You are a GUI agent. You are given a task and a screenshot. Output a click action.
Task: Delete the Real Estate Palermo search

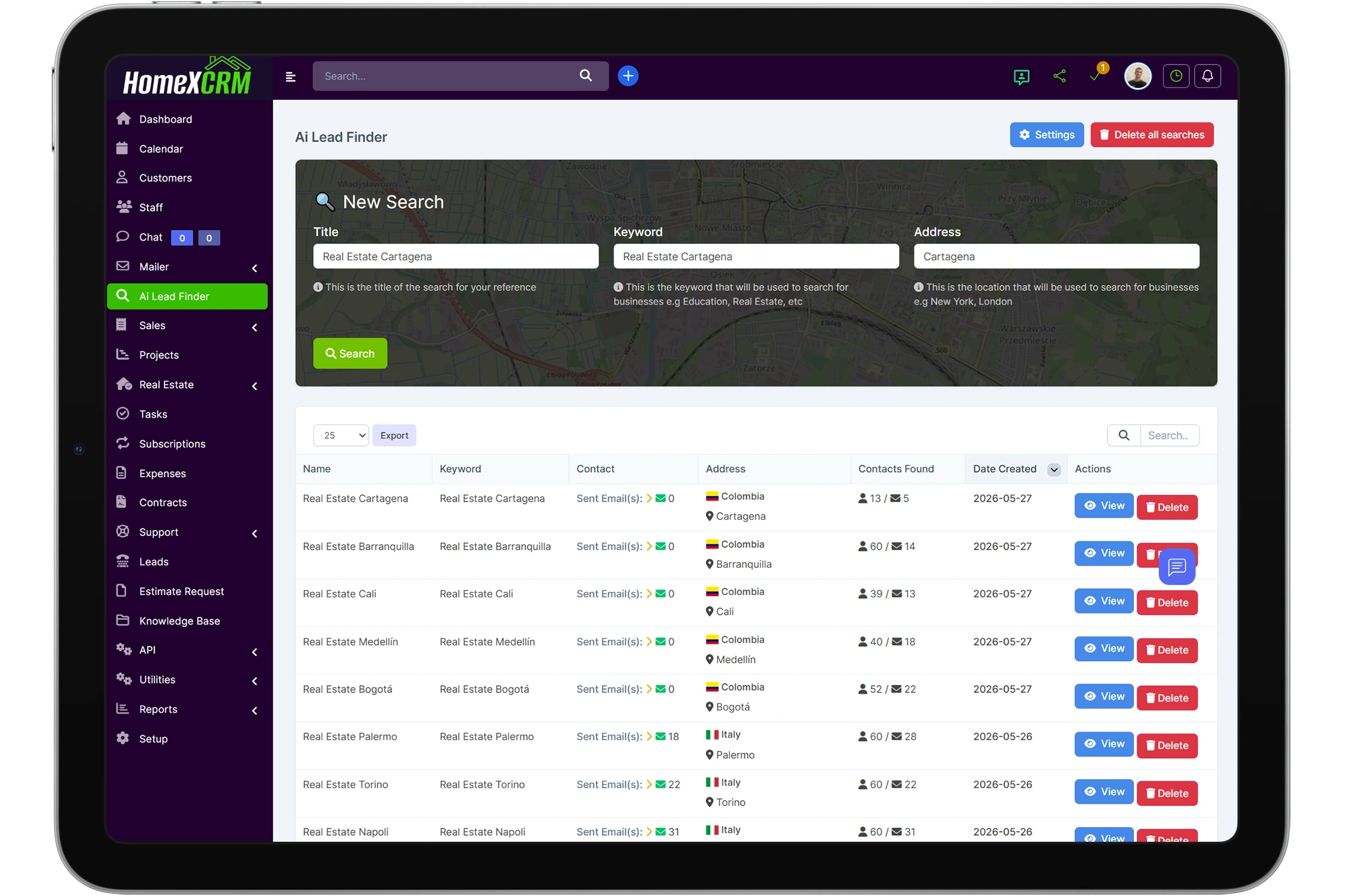pos(1167,745)
